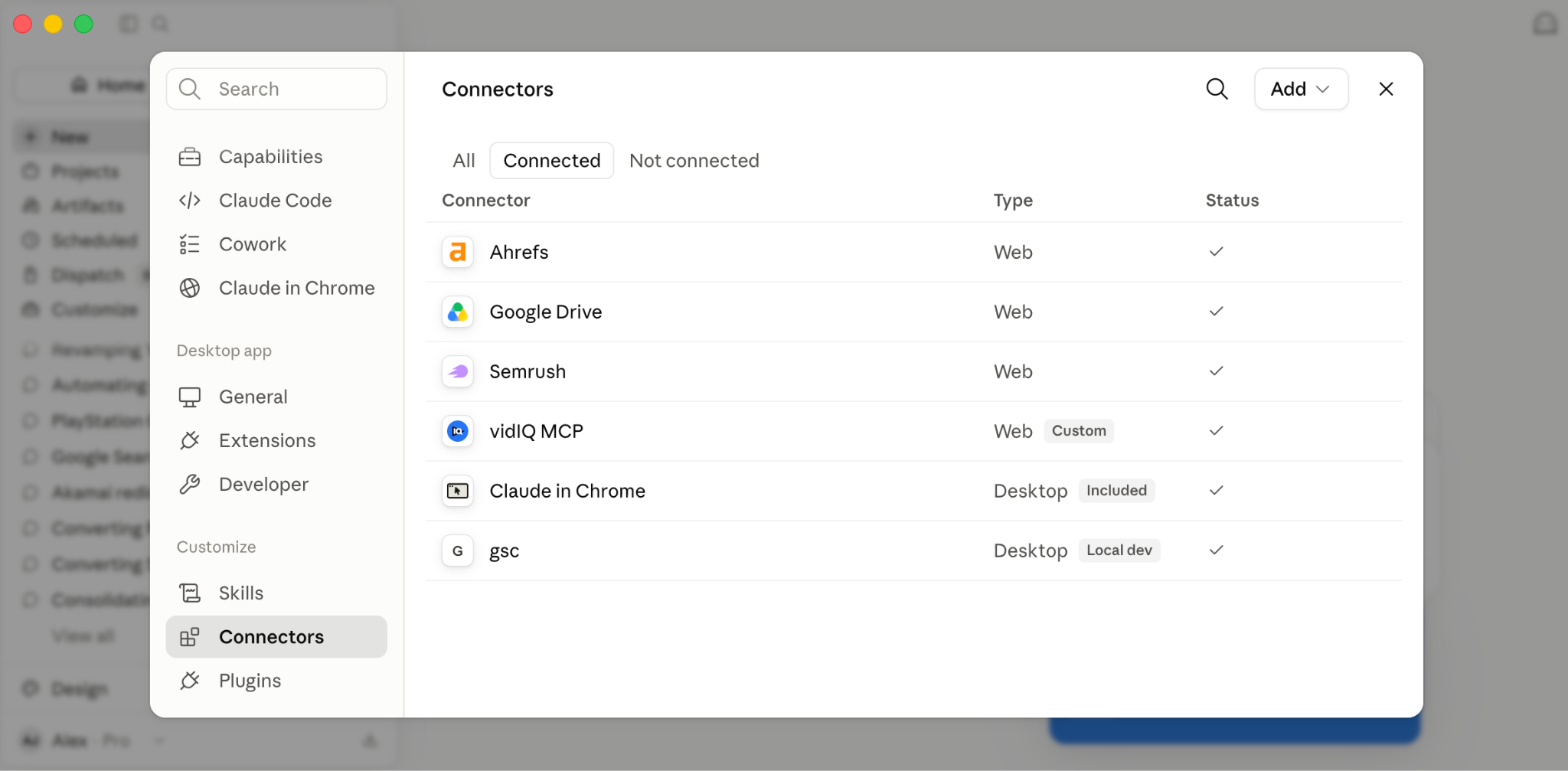Click the gsc connector icon

[x=458, y=550]
